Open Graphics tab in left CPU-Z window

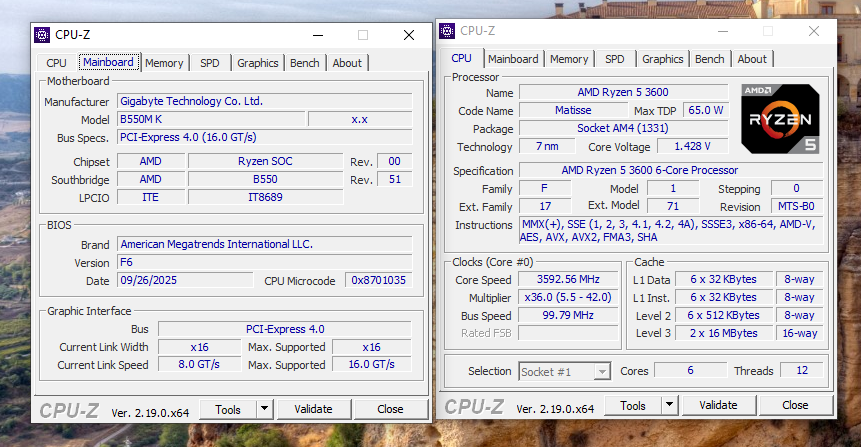click(258, 63)
